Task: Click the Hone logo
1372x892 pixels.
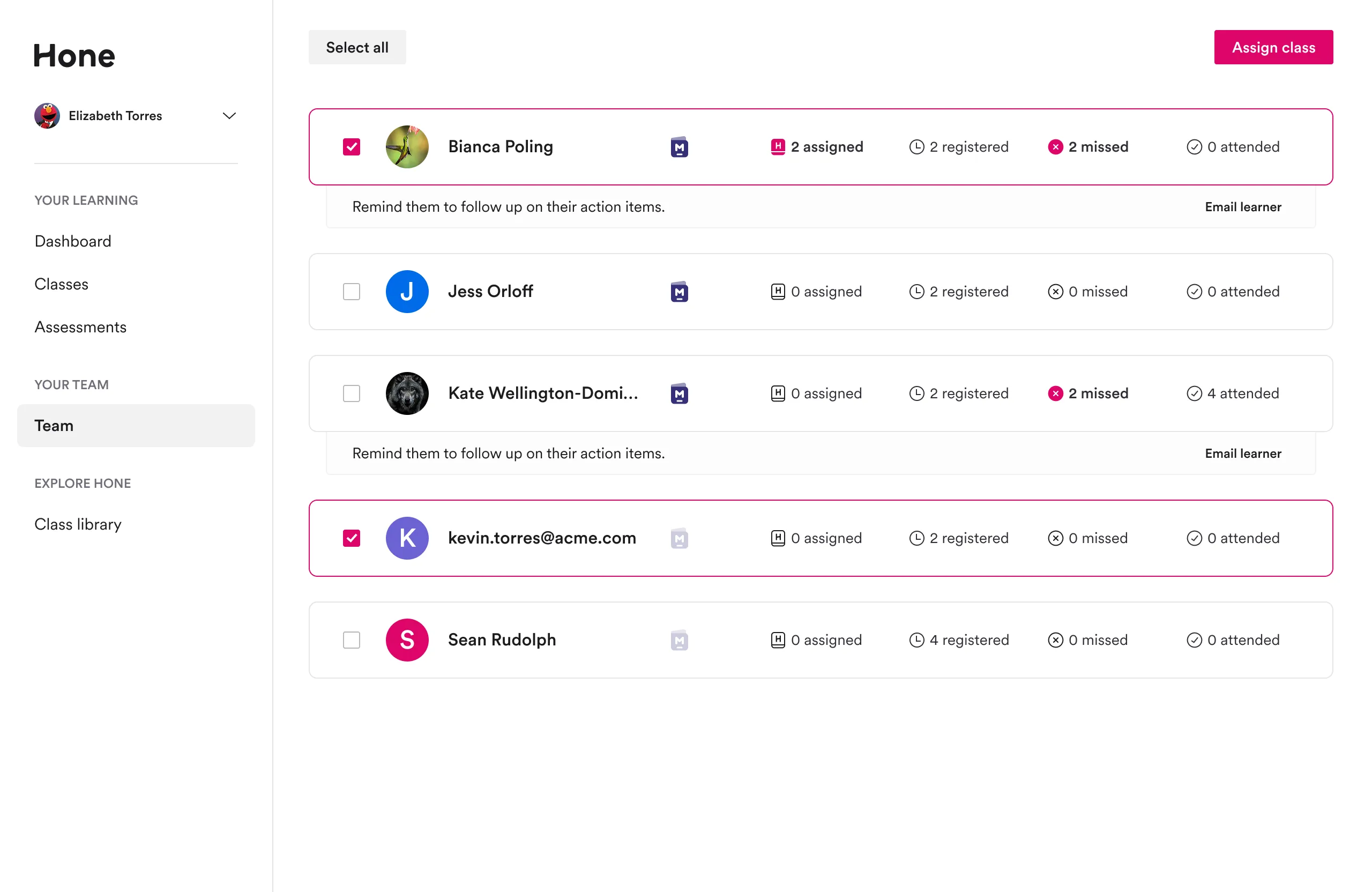Action: (74, 56)
